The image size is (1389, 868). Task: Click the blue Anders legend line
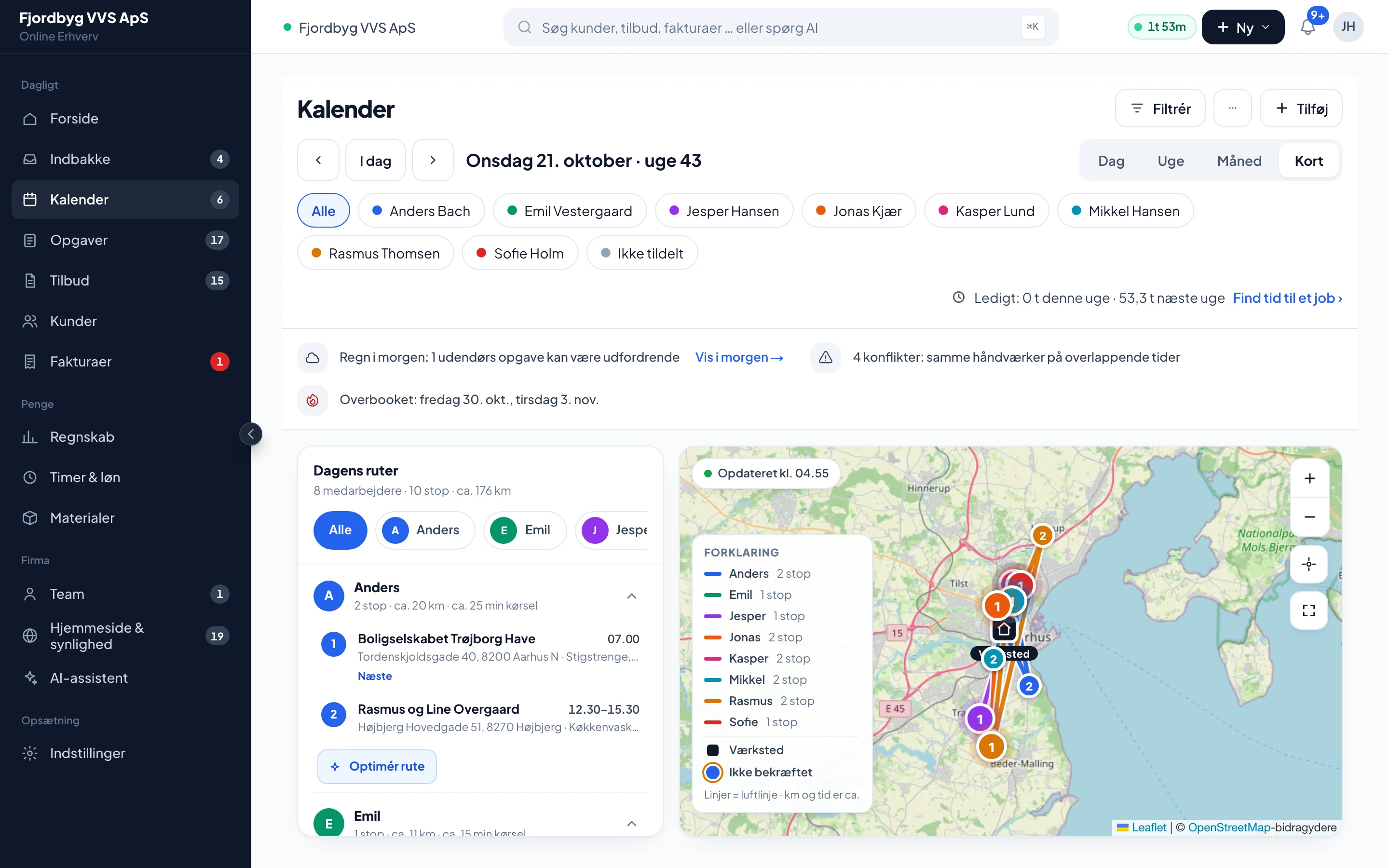pyautogui.click(x=712, y=573)
